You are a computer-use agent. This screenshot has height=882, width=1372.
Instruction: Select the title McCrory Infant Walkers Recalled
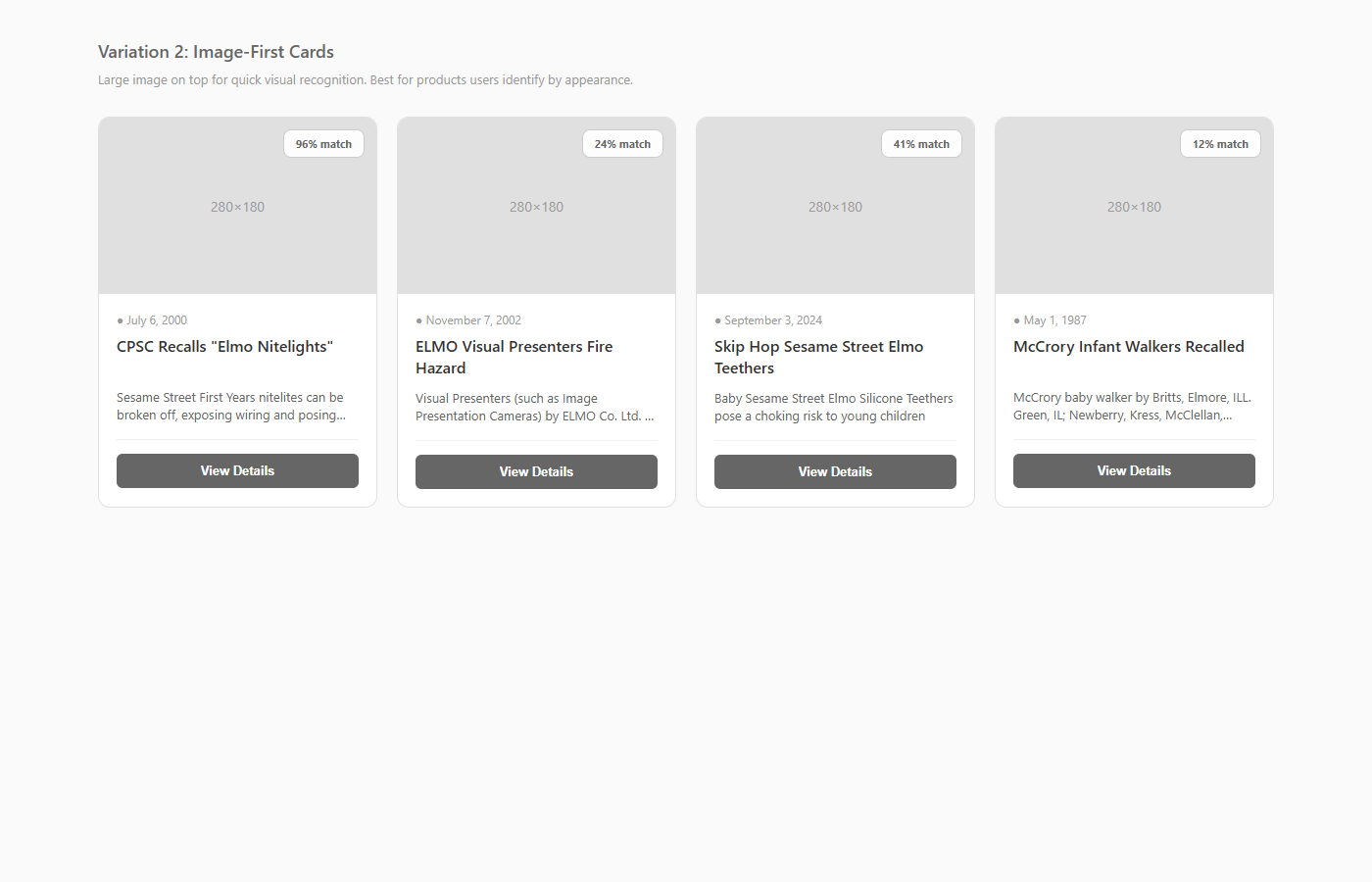(1129, 347)
